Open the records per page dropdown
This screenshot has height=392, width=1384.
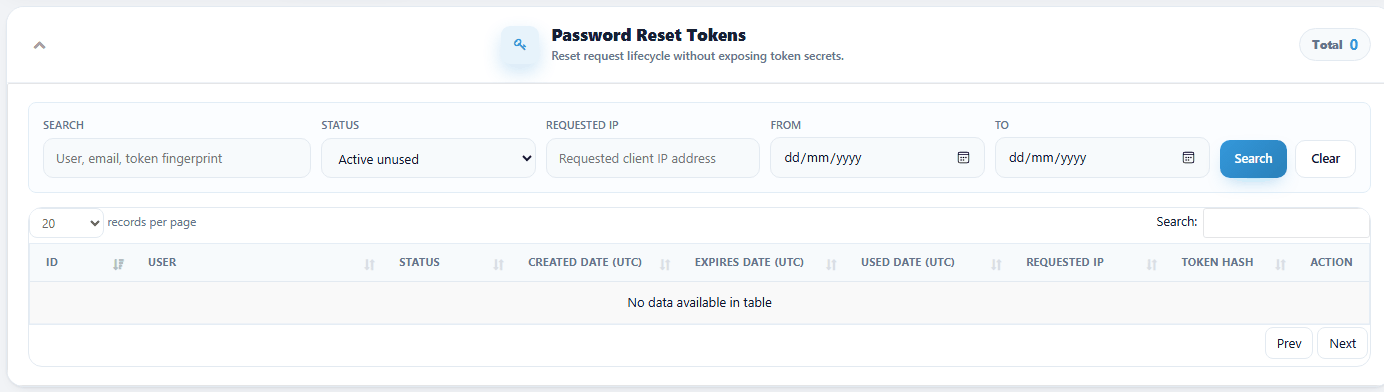pyautogui.click(x=66, y=223)
